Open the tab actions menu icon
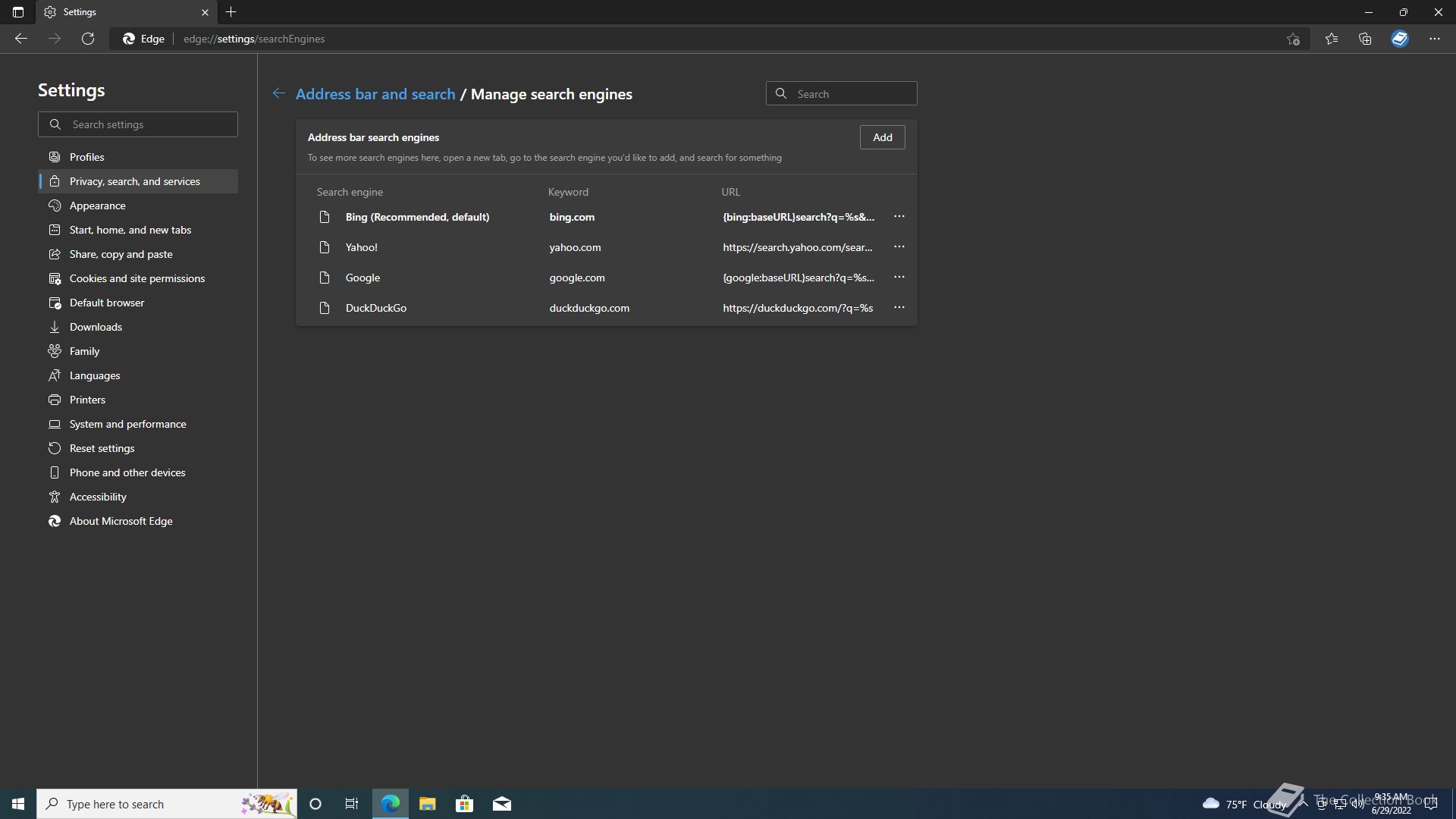 click(18, 12)
